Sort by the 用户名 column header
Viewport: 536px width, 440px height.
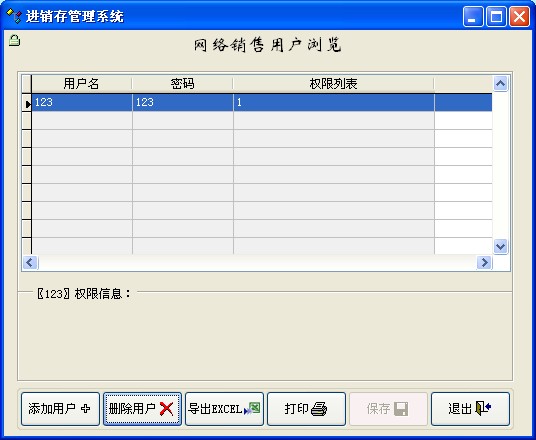pyautogui.click(x=81, y=84)
